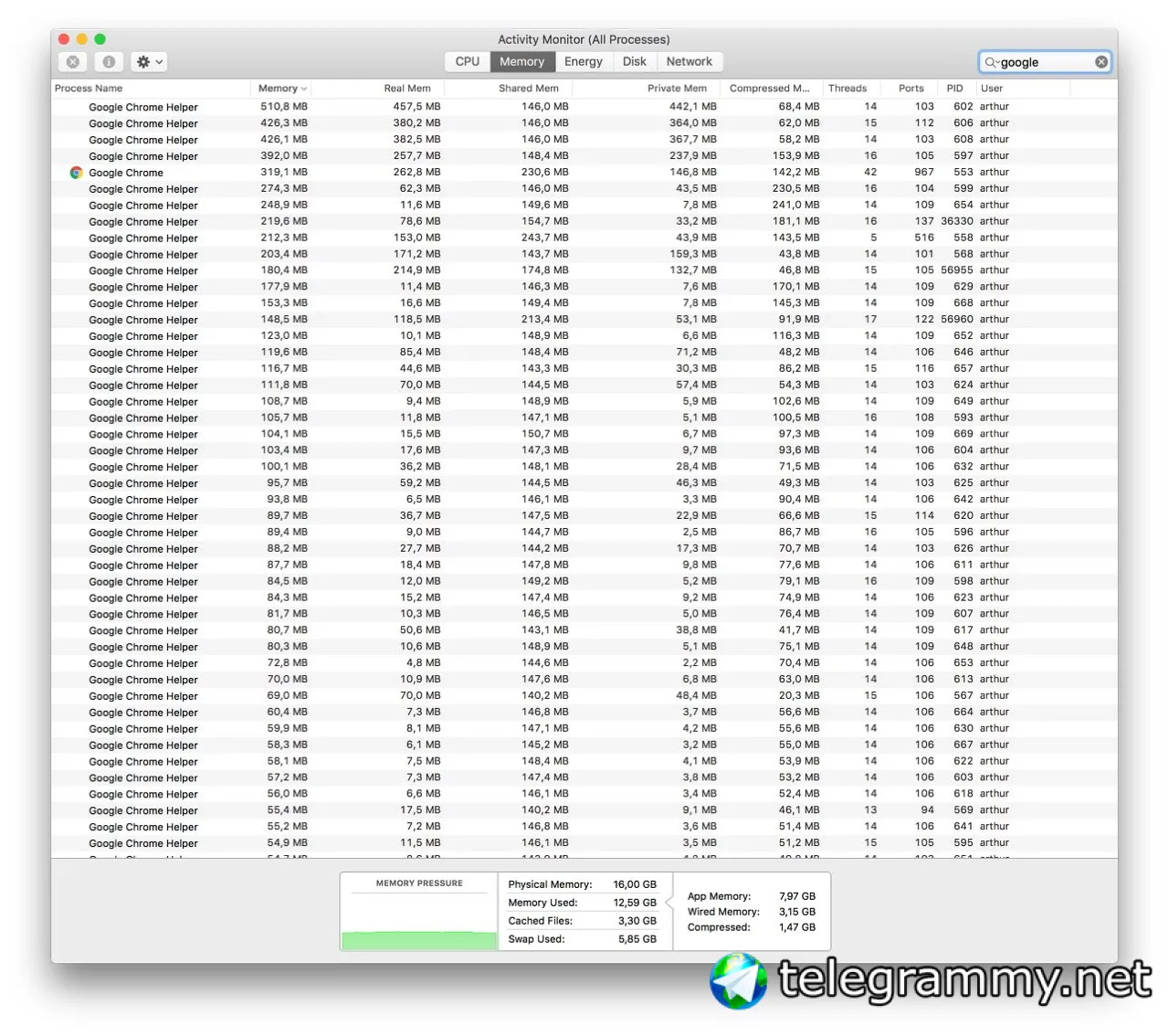
Task: Click the '426,3 MB' memory cell
Action: coord(284,123)
